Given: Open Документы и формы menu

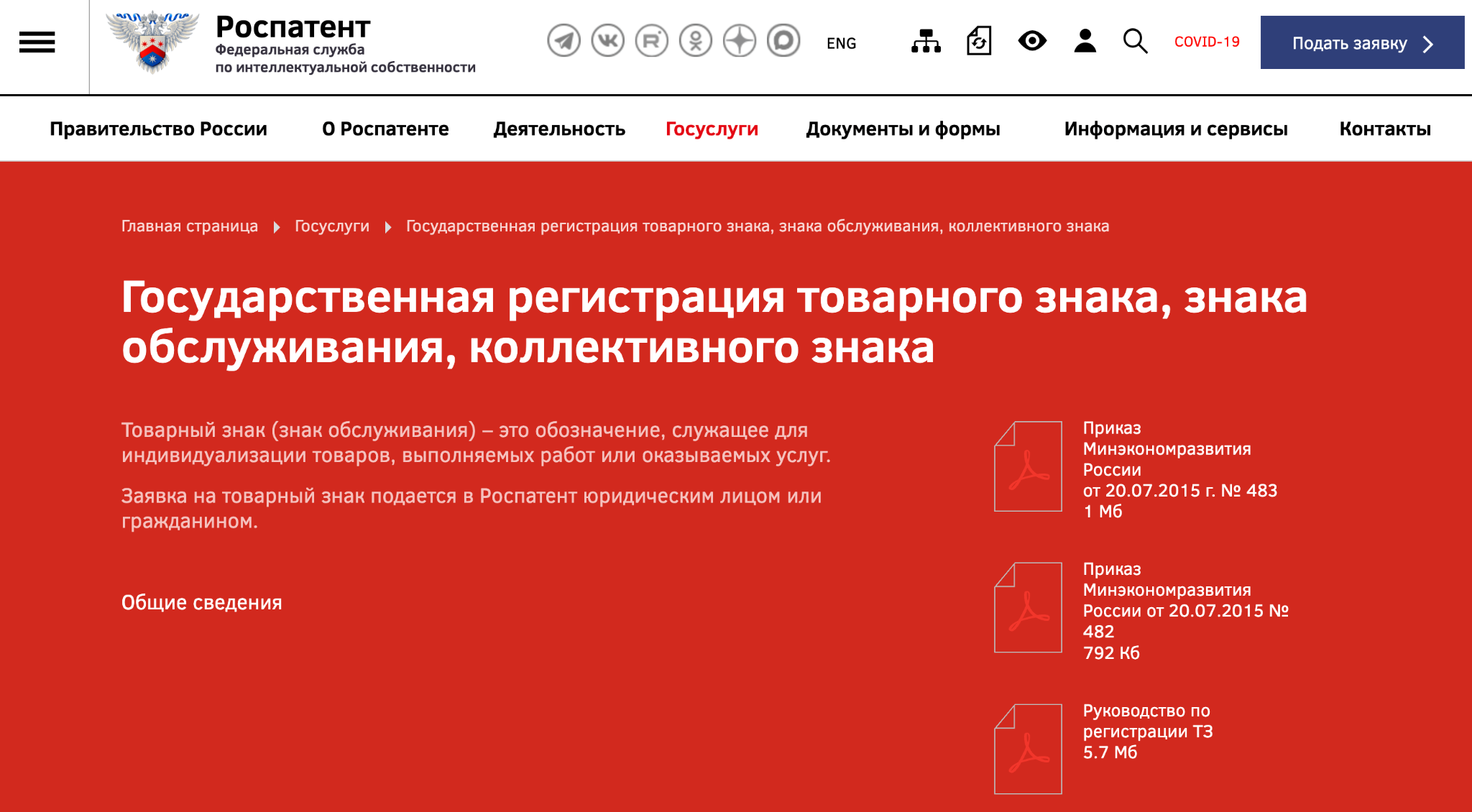Looking at the screenshot, I should tap(903, 129).
